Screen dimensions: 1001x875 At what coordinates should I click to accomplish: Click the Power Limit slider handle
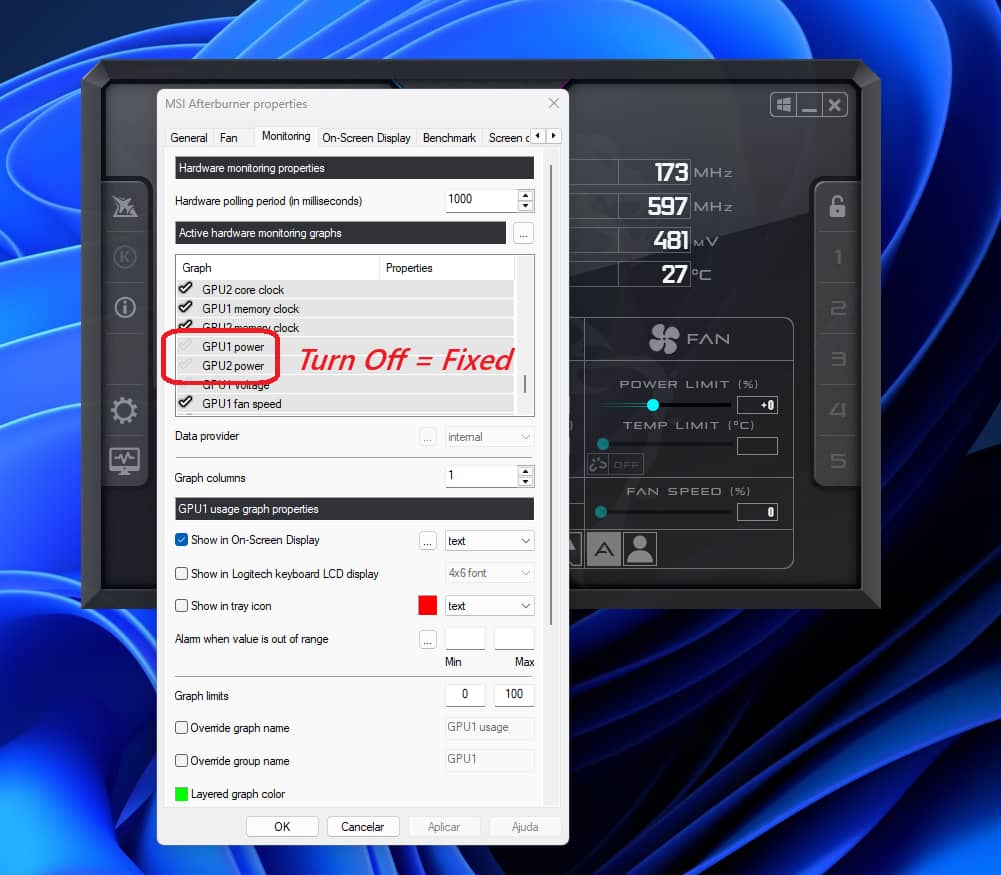pyautogui.click(x=652, y=405)
